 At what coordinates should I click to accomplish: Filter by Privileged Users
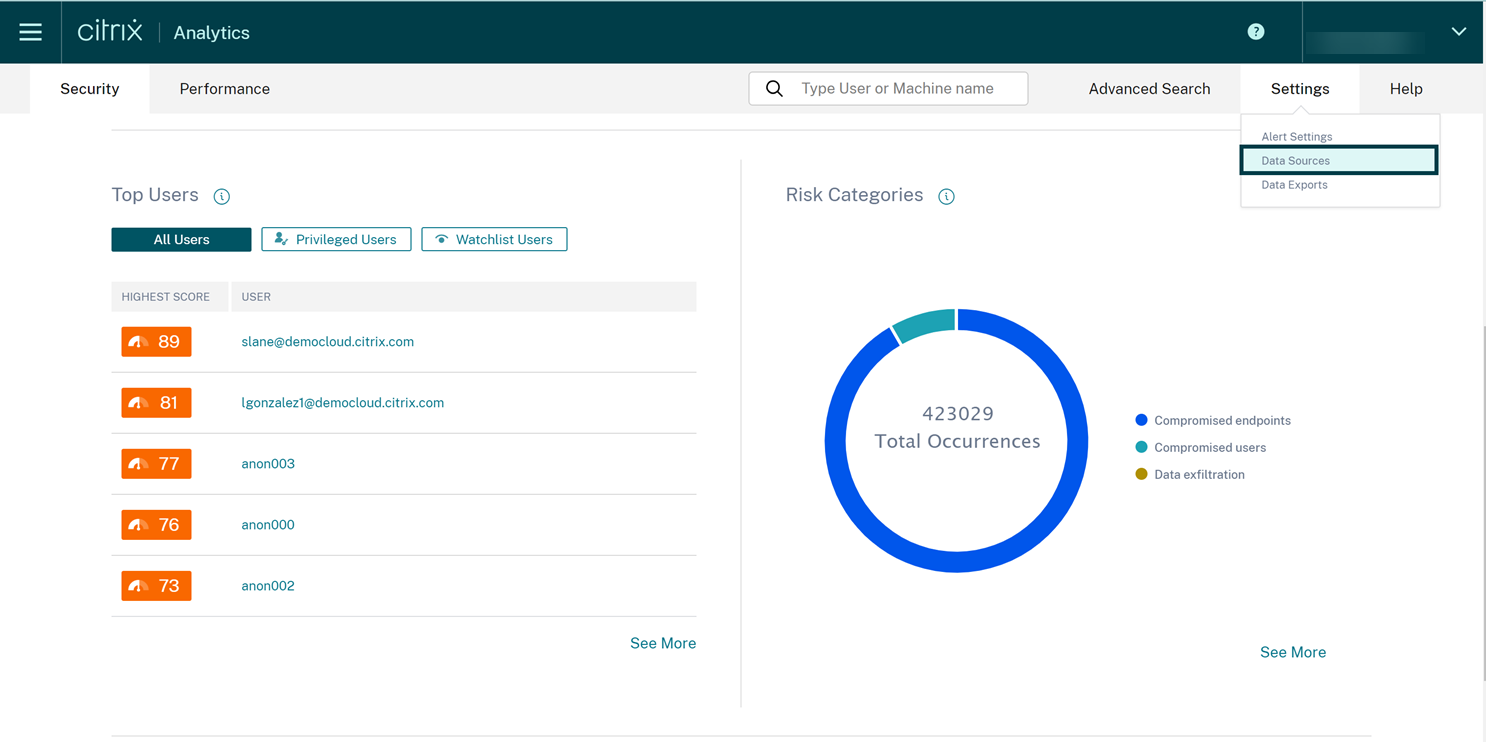pos(336,240)
